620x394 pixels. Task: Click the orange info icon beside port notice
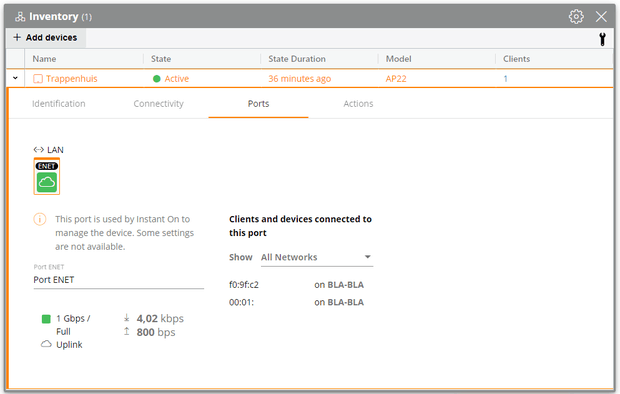[x=40, y=219]
